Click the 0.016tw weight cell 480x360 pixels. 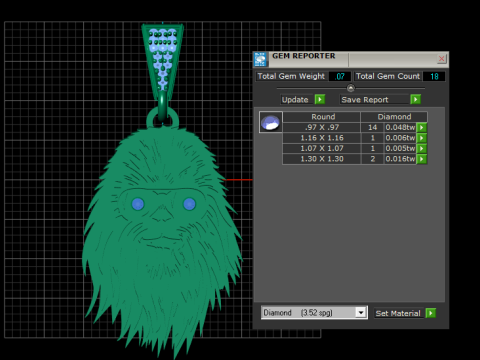tap(400, 159)
